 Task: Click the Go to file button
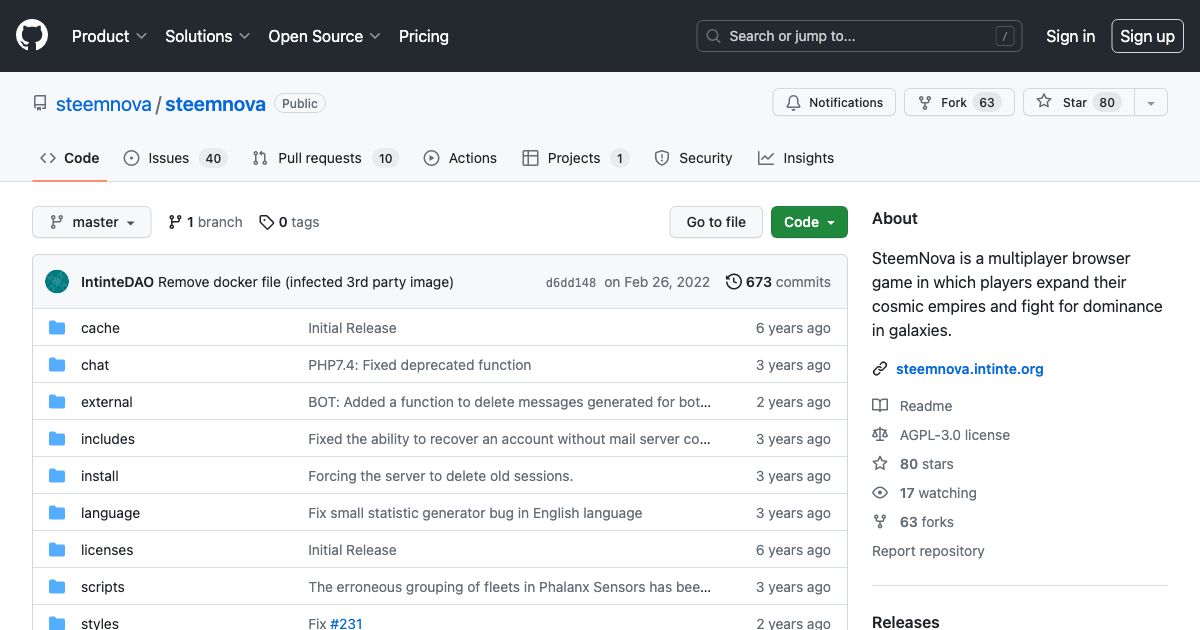pyautogui.click(x=715, y=222)
